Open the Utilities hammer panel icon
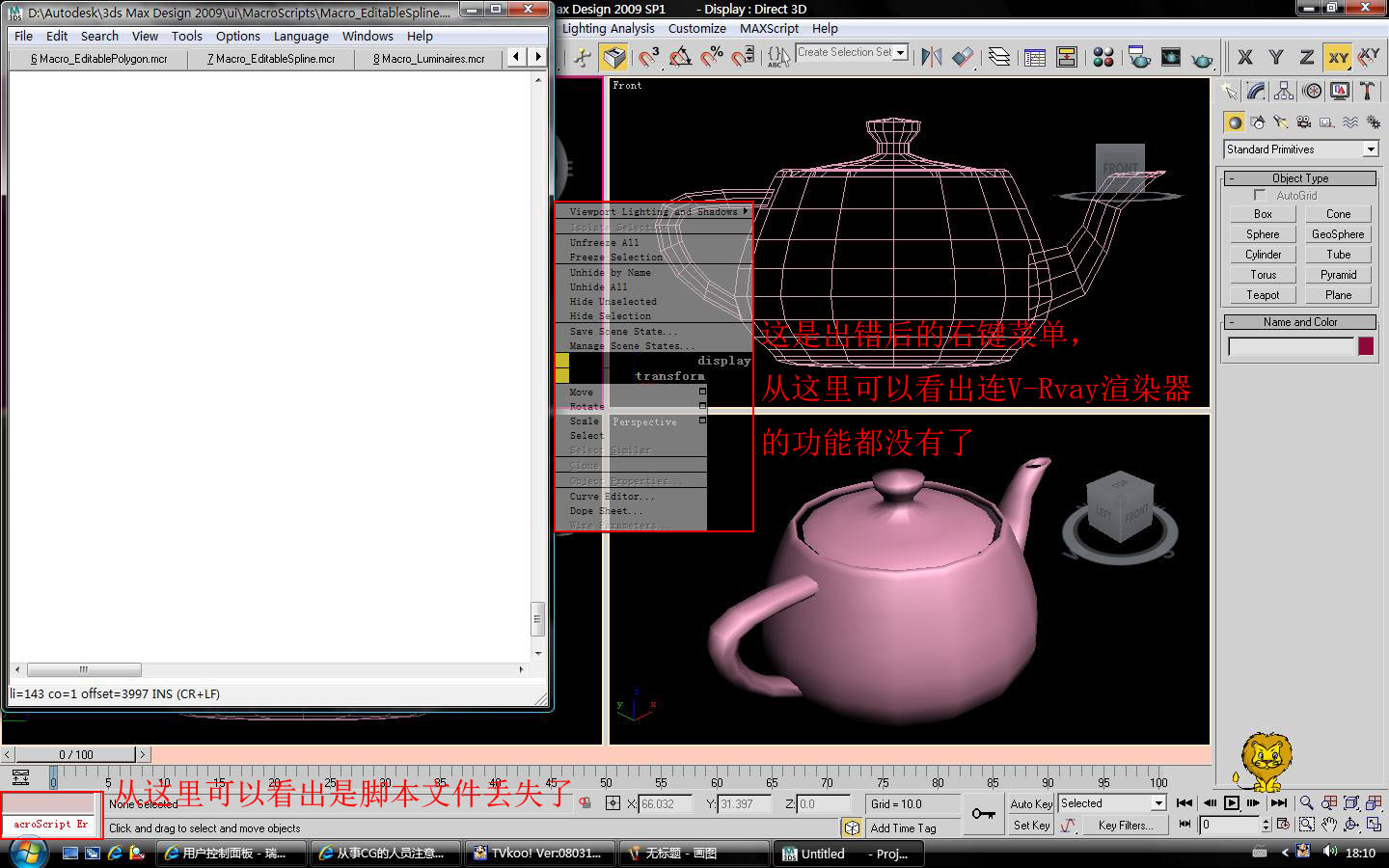Image resolution: width=1389 pixels, height=868 pixels. 1367,92
